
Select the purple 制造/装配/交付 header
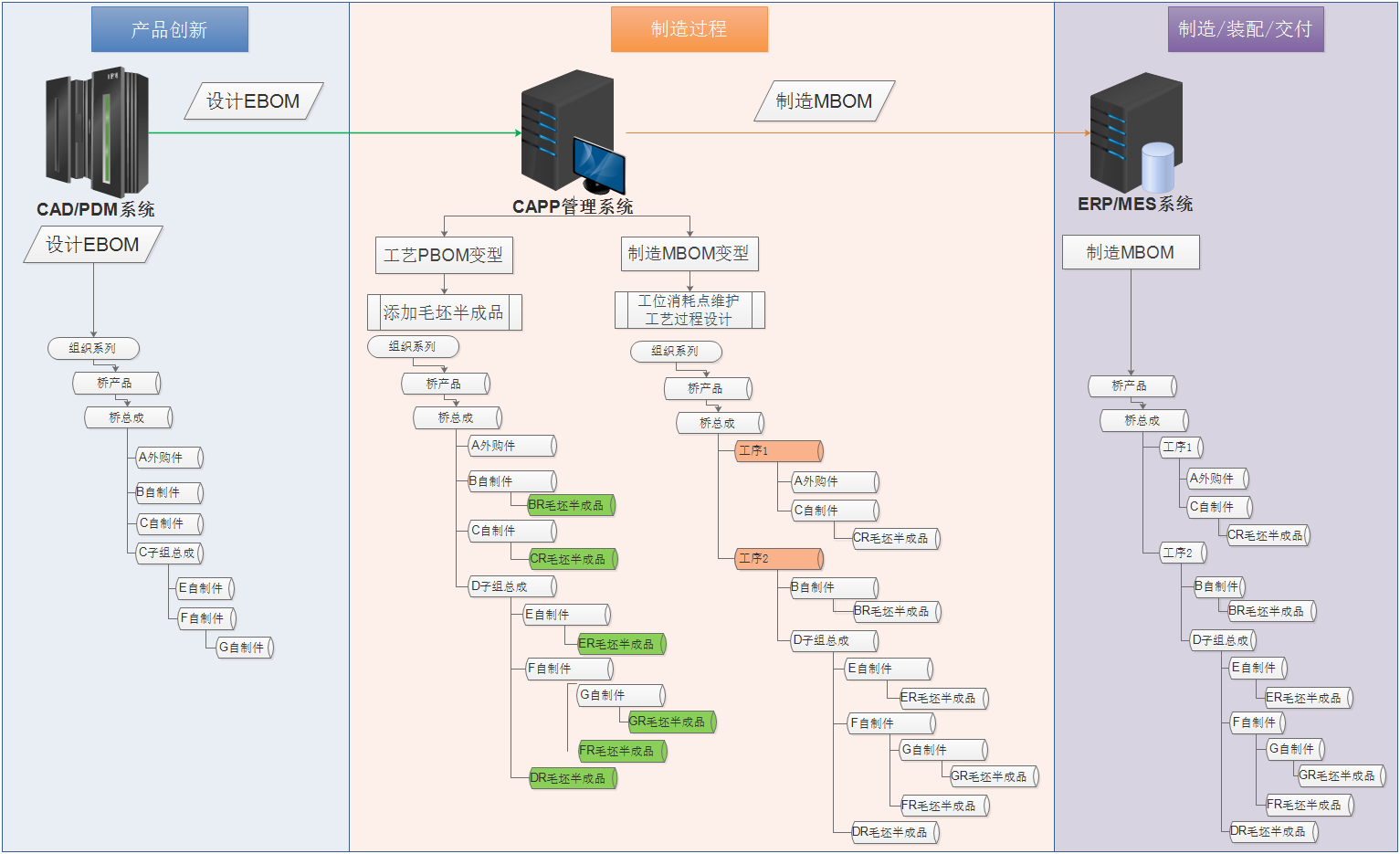(x=1245, y=29)
